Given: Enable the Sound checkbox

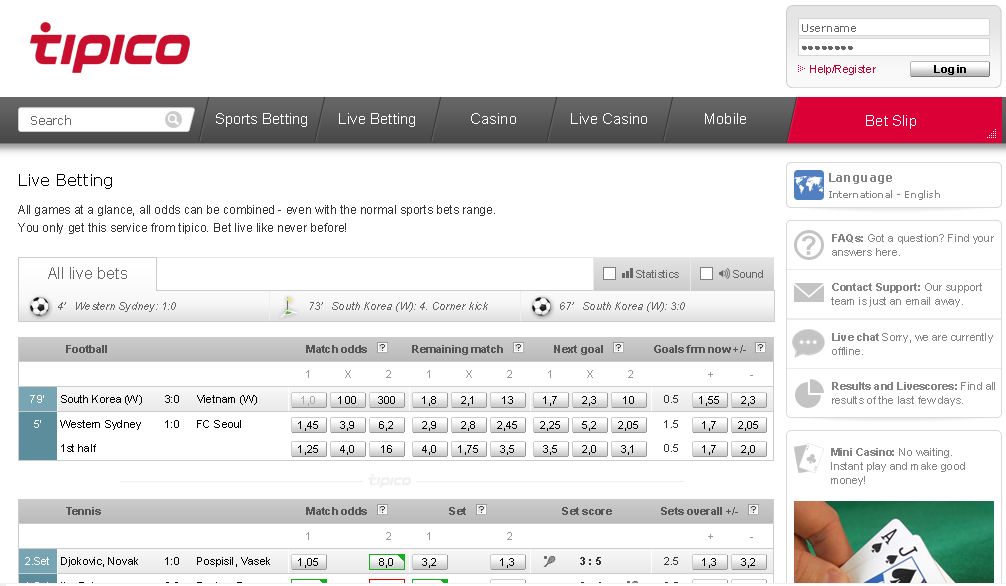Looking at the screenshot, I should click(x=706, y=273).
